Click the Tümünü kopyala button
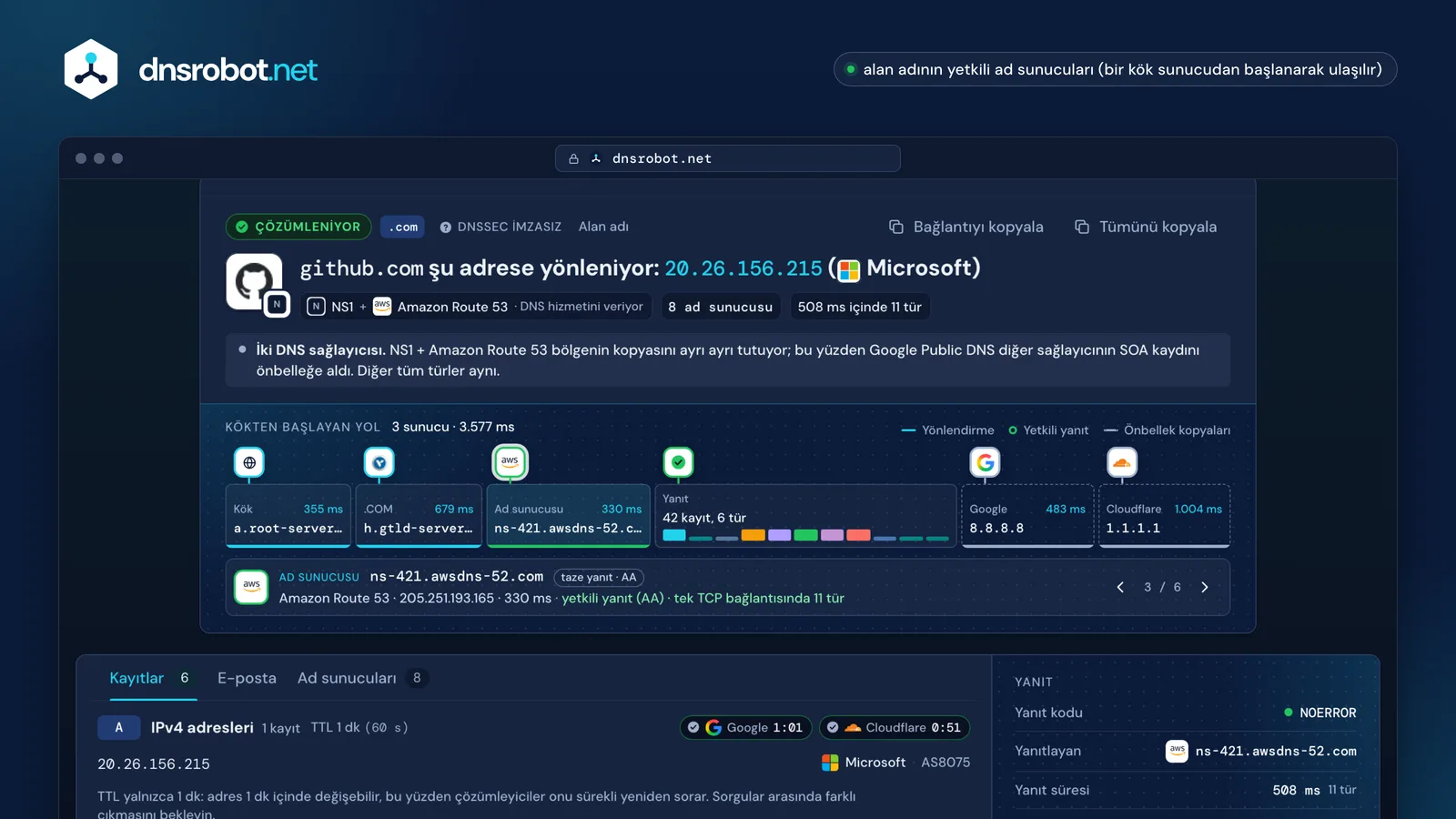This screenshot has width=1456, height=819. pos(1146,227)
